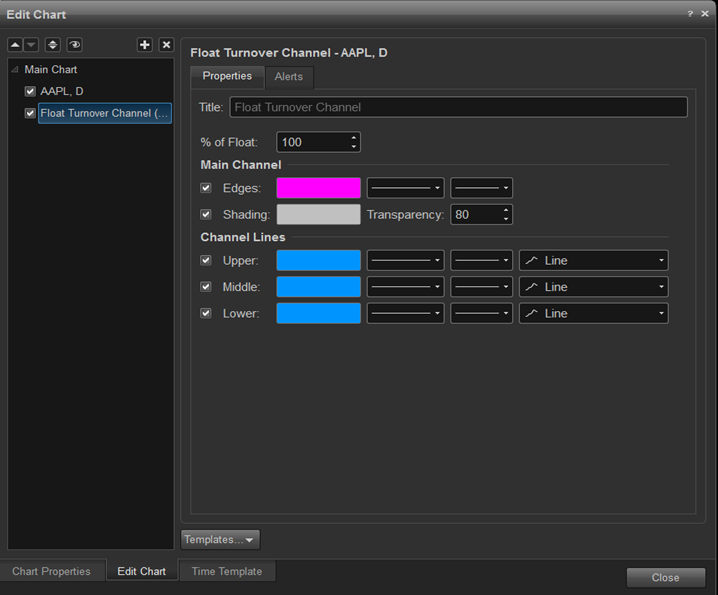Open the Upper line style dropdown

pos(405,260)
